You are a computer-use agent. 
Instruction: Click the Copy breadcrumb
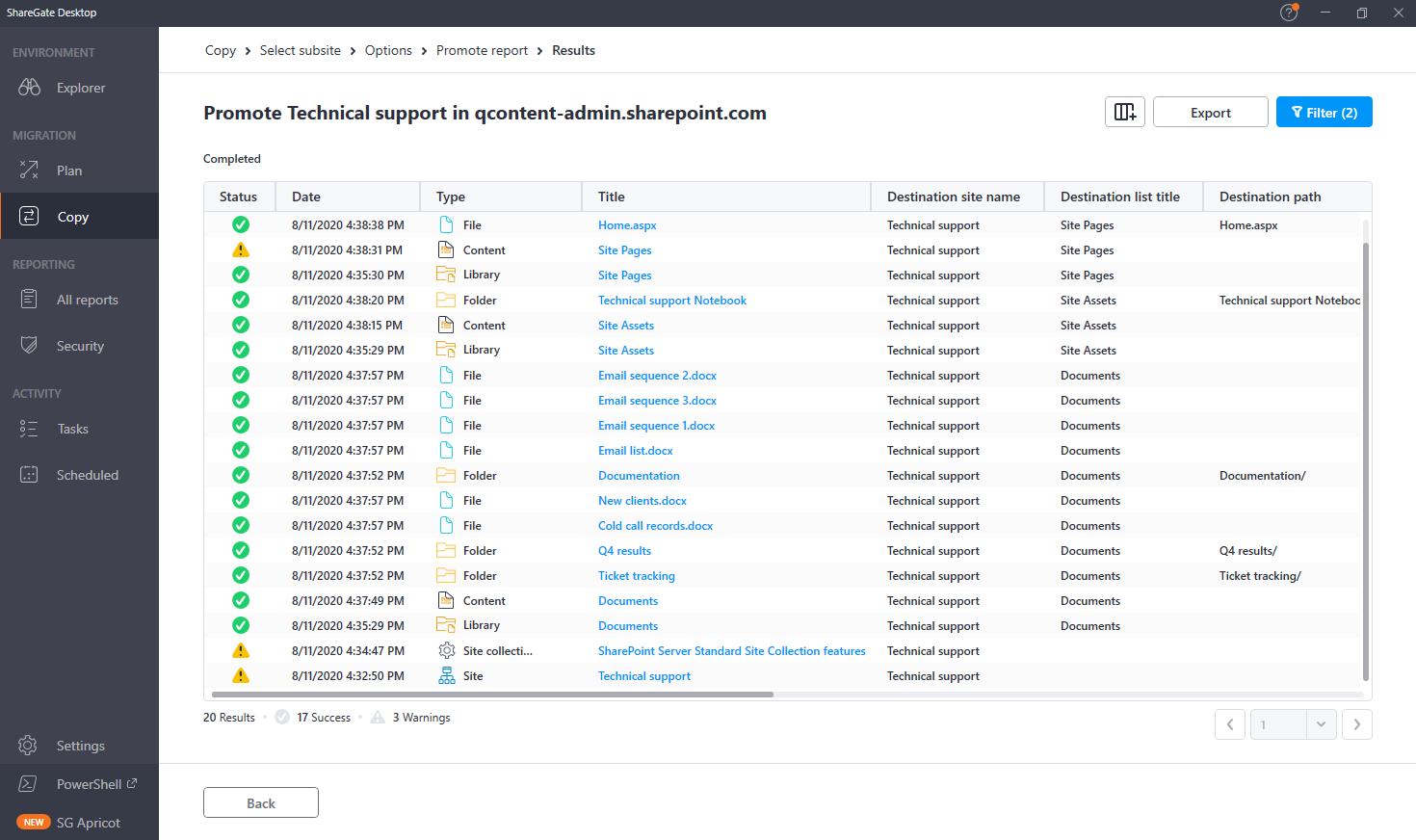[221, 50]
